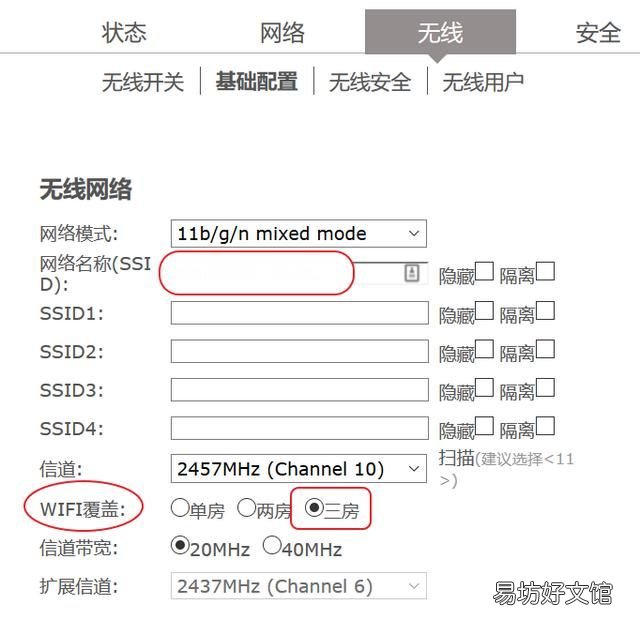Check 隐藏 for SSID4

click(484, 426)
